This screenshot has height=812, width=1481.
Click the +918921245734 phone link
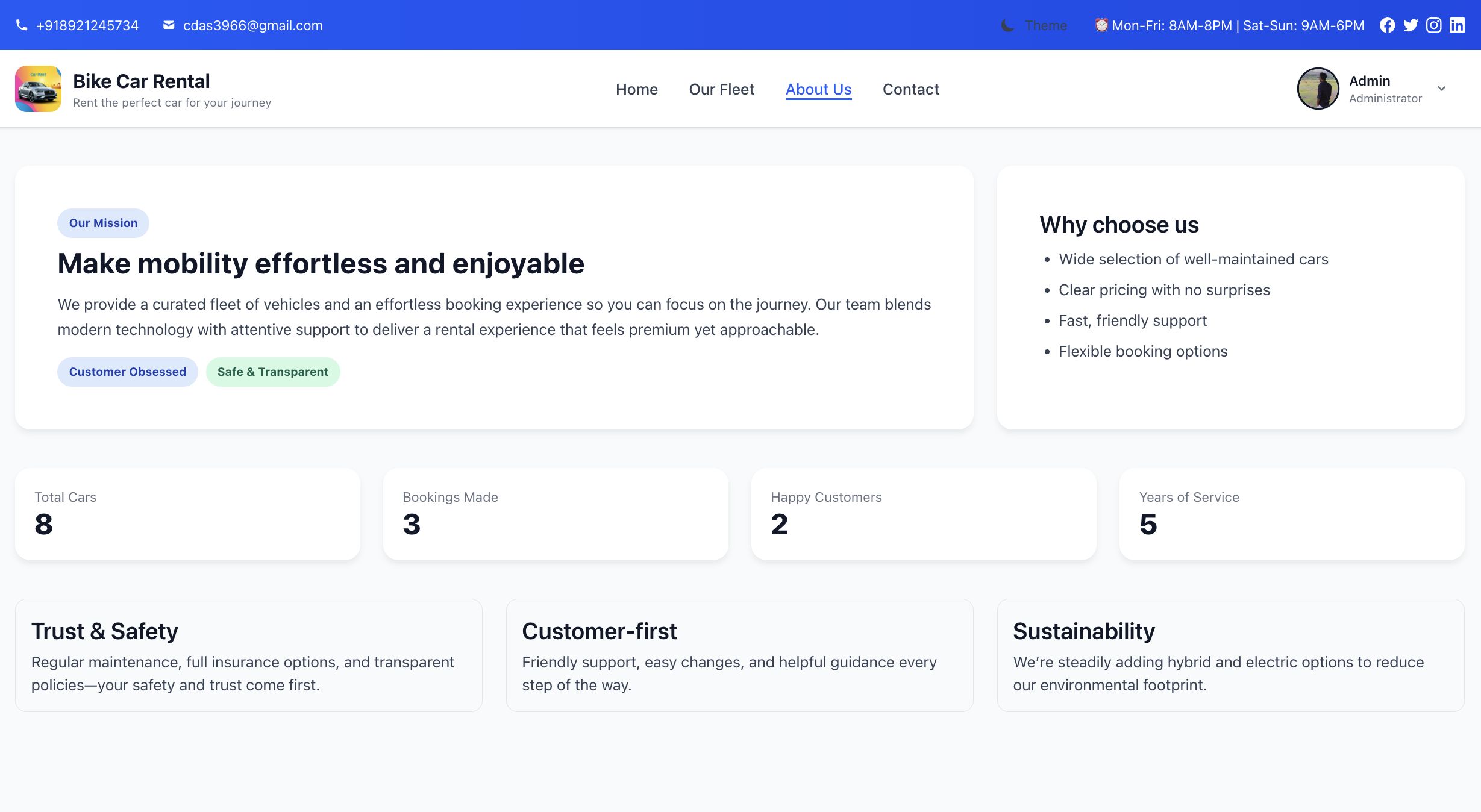click(x=87, y=25)
